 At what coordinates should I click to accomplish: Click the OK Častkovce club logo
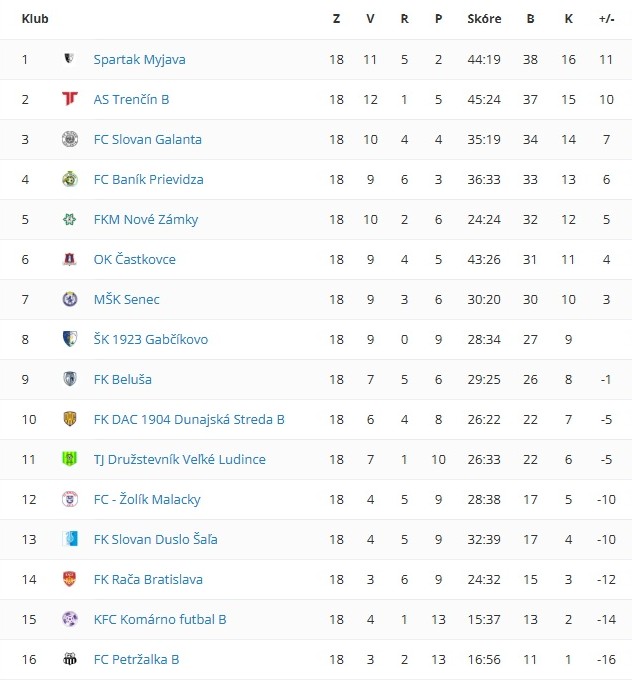click(x=69, y=259)
